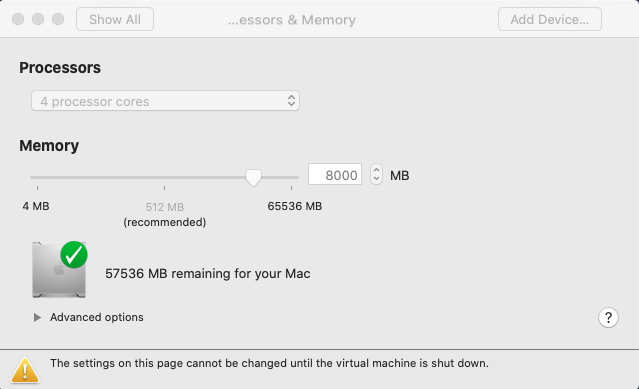Click the Add Device... button
639x389 pixels.
pos(549,19)
